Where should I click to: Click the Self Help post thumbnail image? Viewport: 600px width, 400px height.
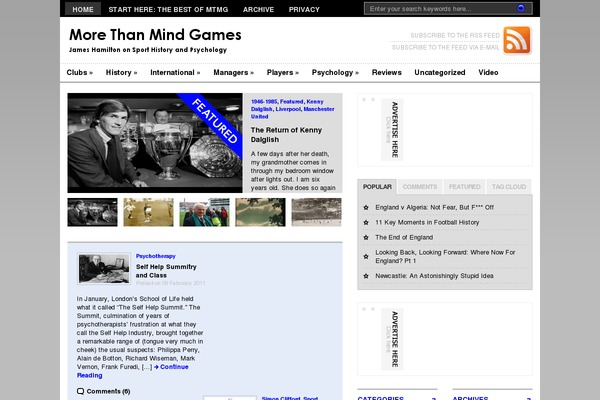click(104, 268)
